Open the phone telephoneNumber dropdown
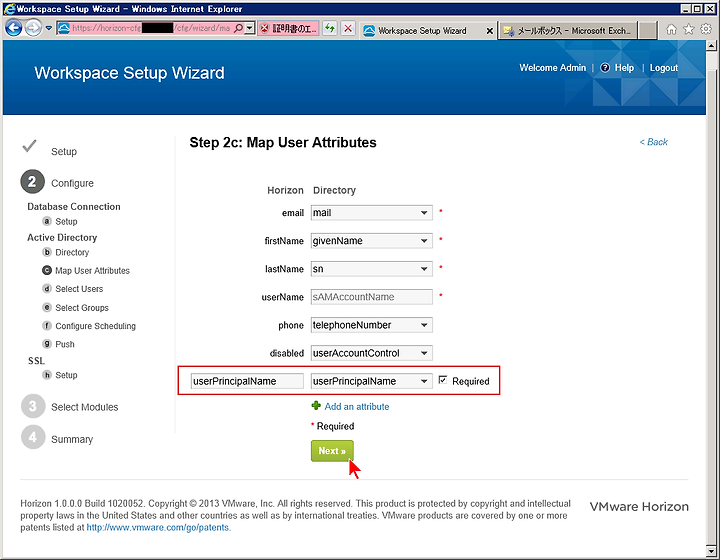 [371, 325]
